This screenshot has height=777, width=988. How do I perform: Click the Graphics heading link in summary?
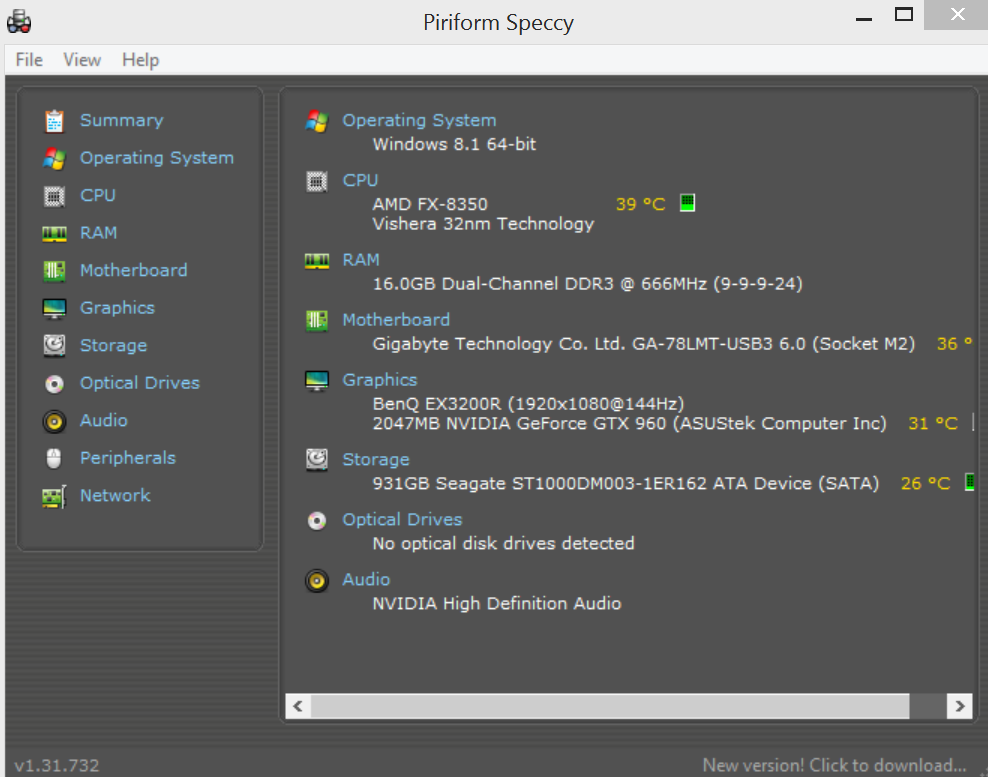click(x=380, y=380)
